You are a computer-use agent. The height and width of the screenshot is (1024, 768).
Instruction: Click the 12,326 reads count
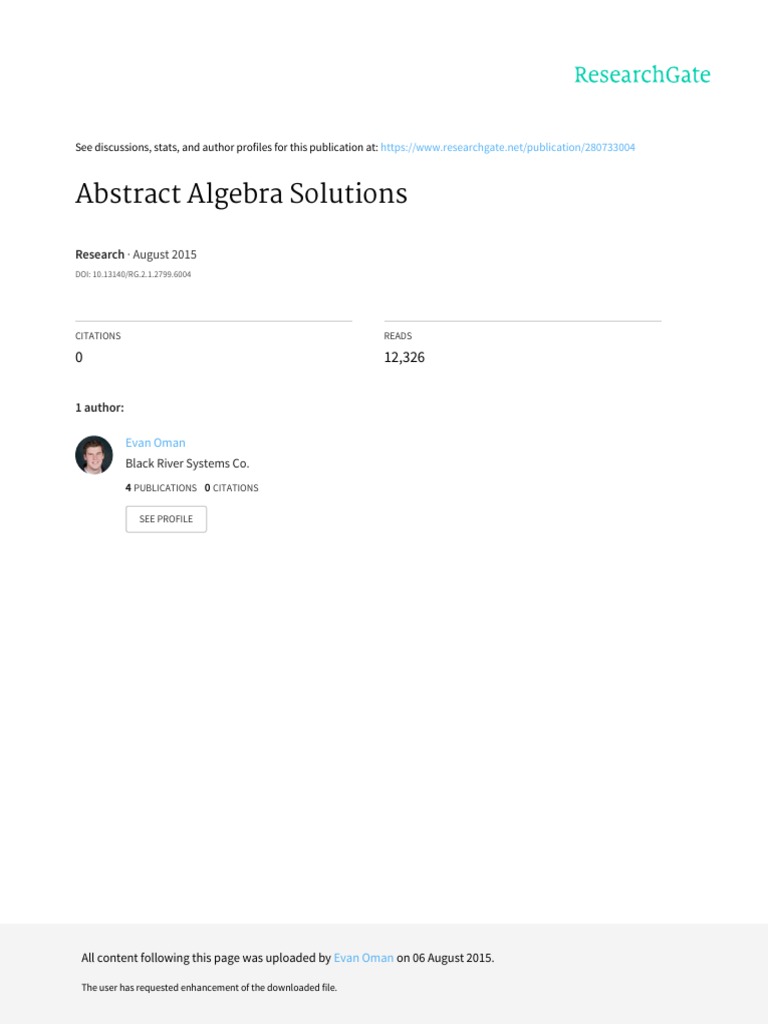(404, 357)
